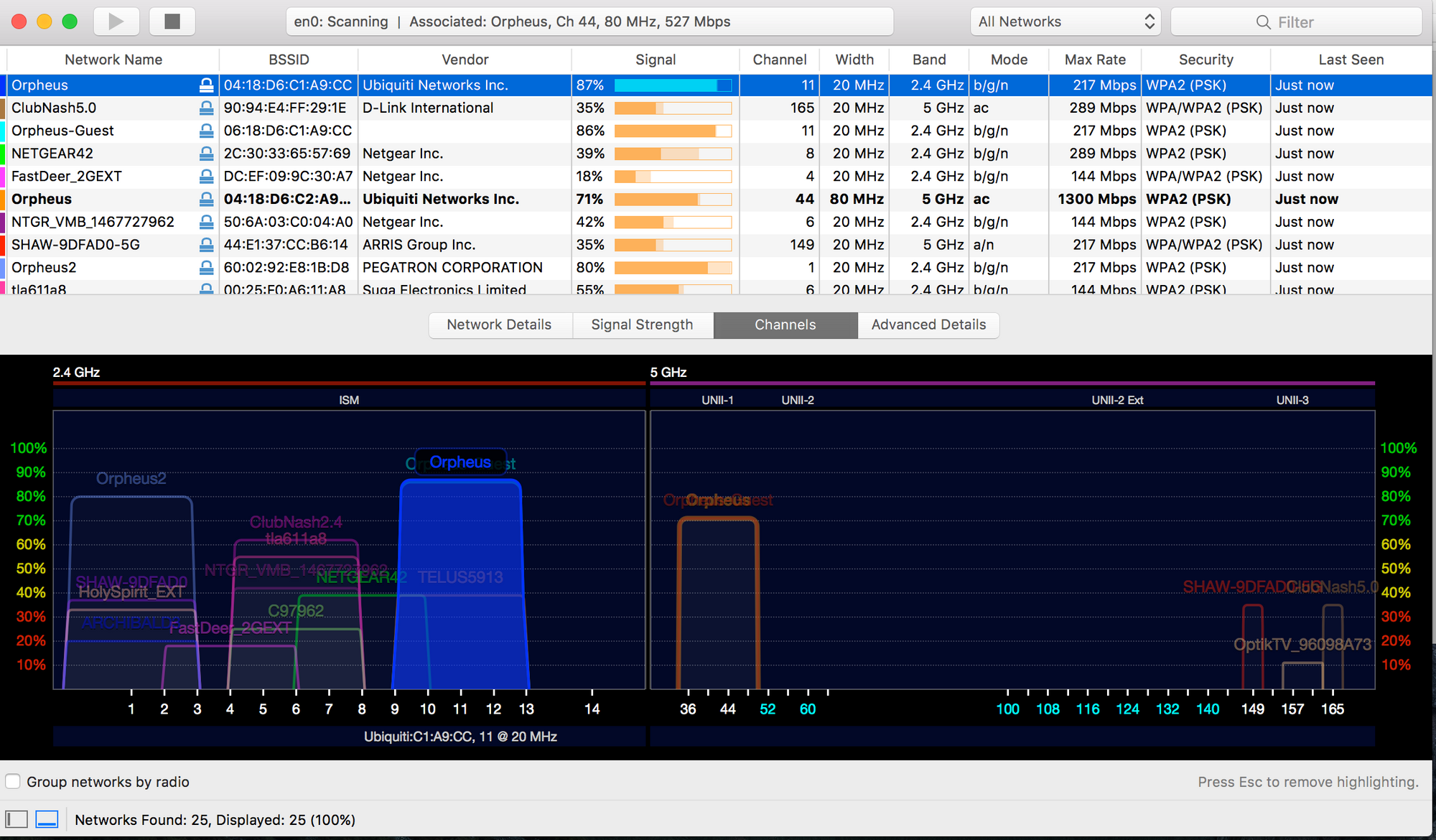The height and width of the screenshot is (840, 1436).
Task: Click lock icon on NETGEAR42 row
Action: pos(206,154)
